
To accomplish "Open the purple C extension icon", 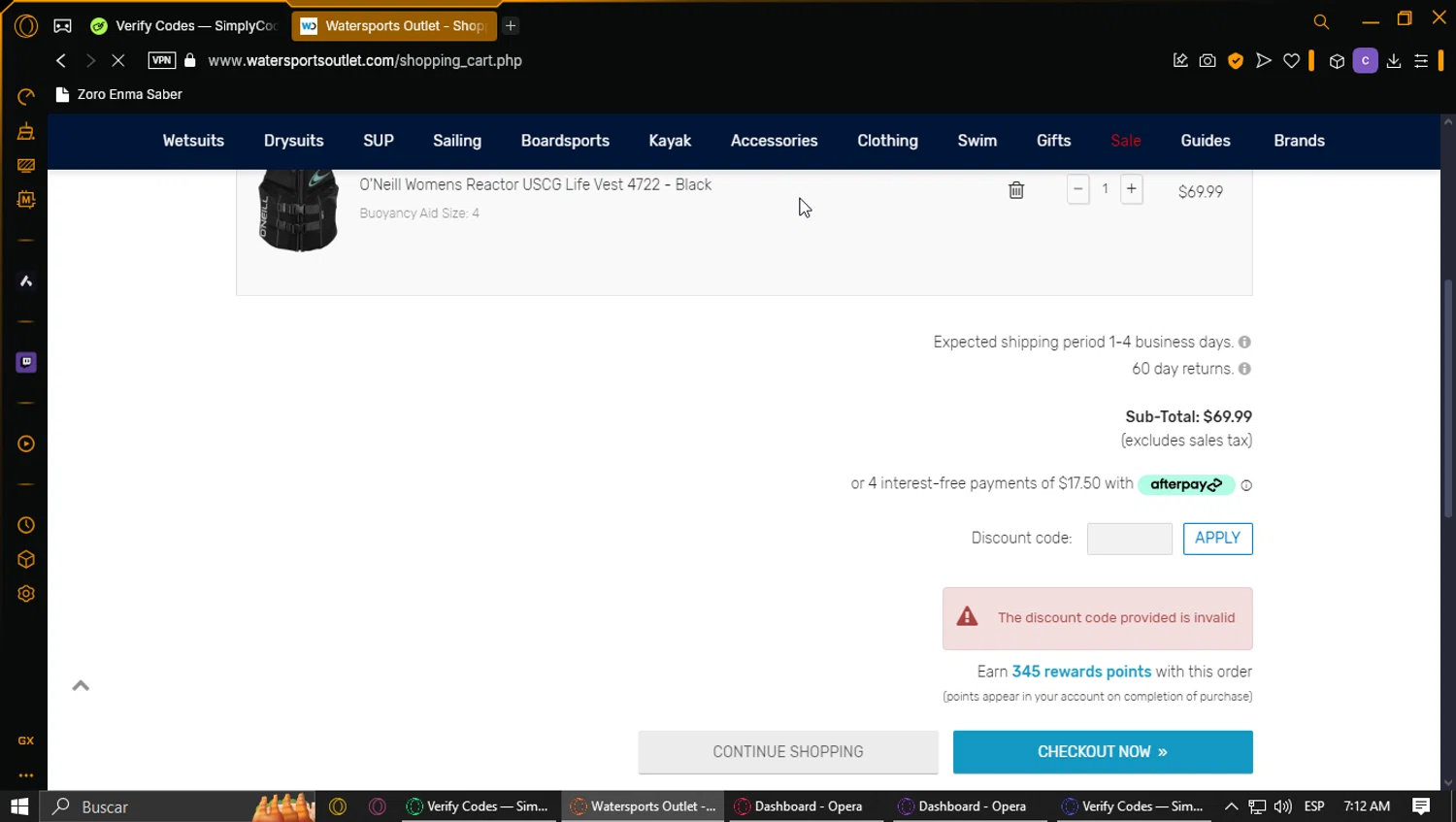I will coord(1365,61).
